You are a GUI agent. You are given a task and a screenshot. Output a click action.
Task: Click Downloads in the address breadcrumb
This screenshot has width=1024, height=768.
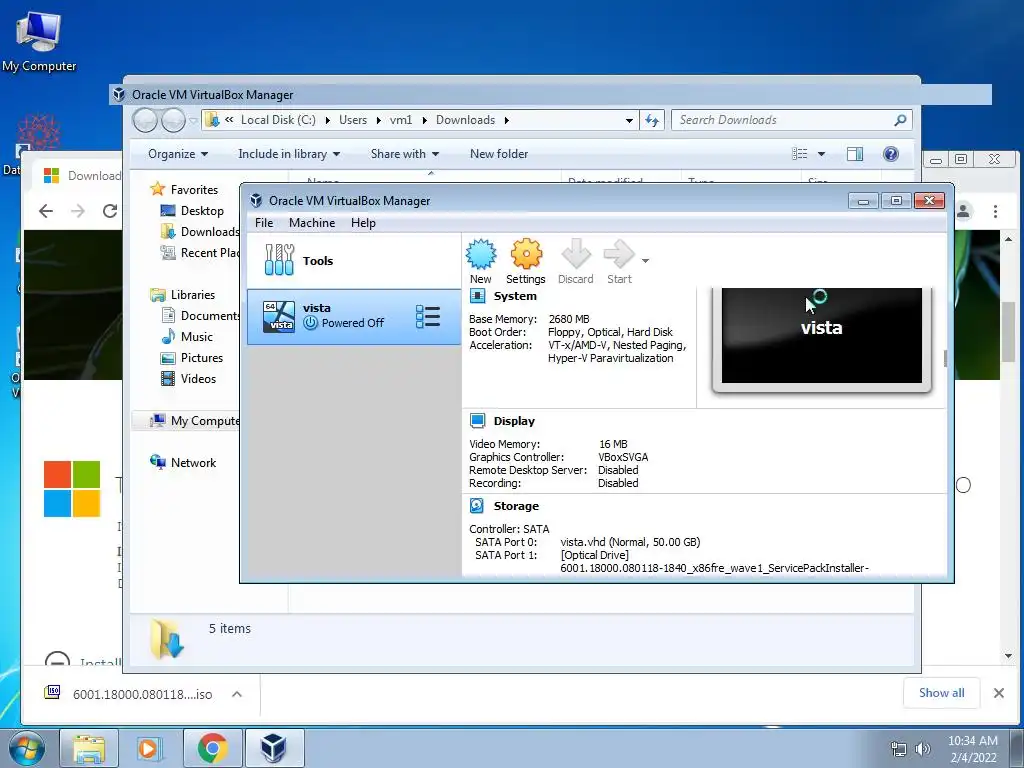pos(466,120)
